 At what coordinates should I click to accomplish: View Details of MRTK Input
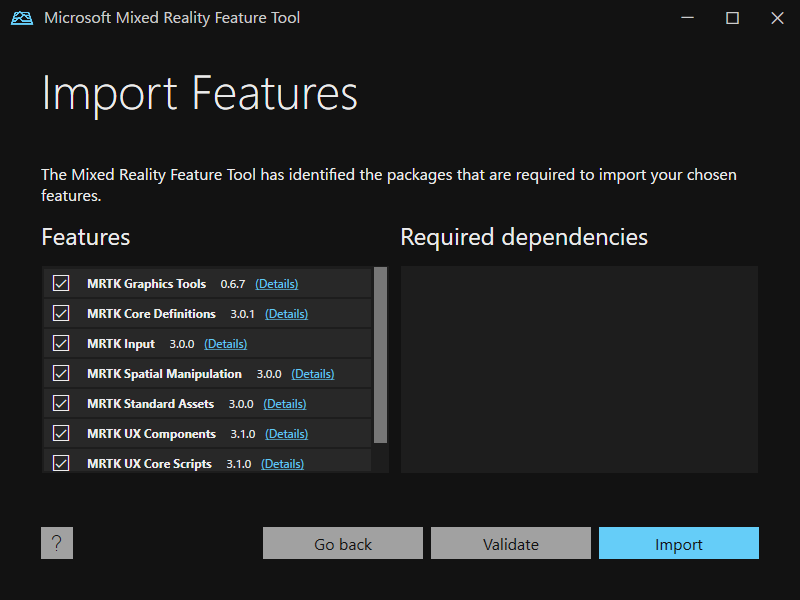pos(226,344)
